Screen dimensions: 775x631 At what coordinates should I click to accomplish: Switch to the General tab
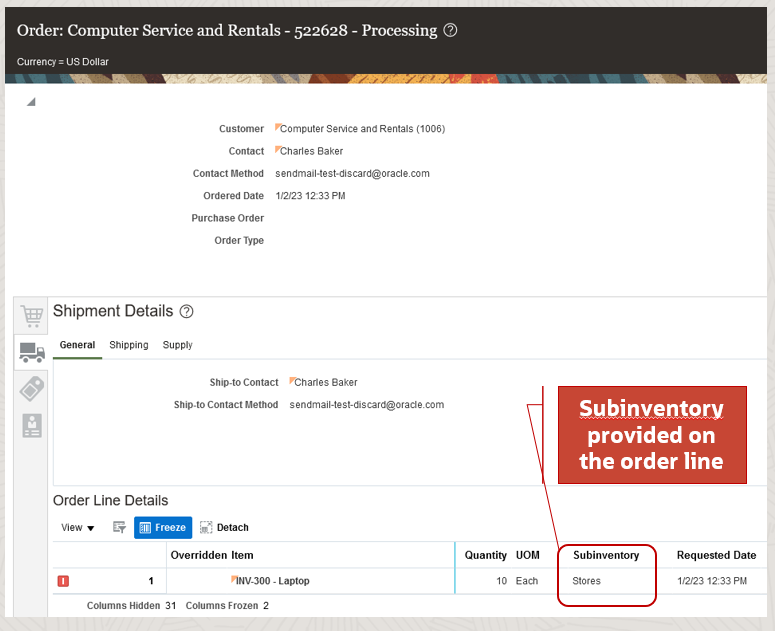pyautogui.click(x=77, y=345)
